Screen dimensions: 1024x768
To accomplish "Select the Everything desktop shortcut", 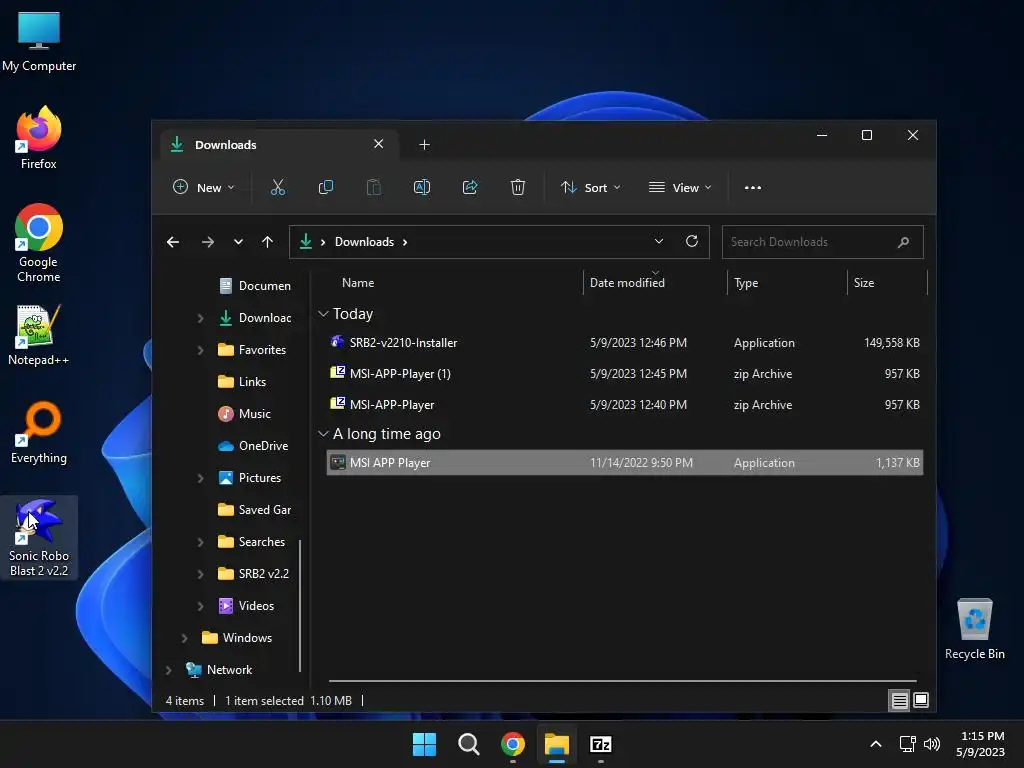I will coord(39,433).
